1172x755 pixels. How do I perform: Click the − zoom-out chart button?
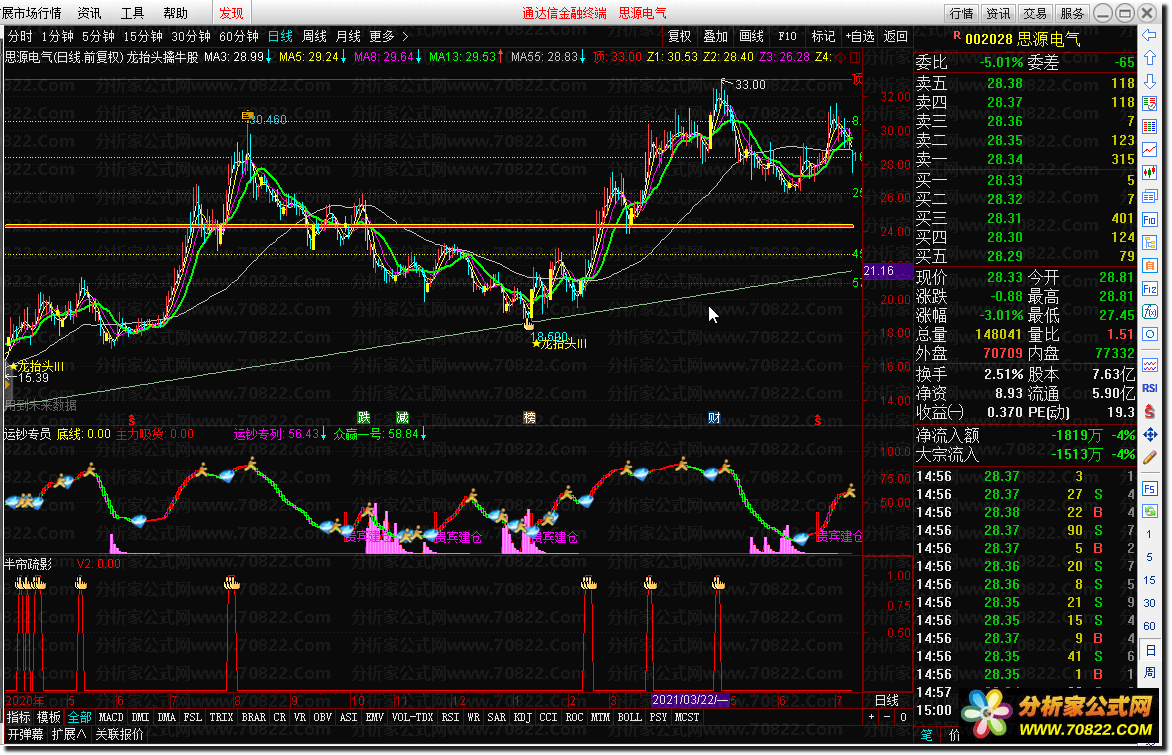tap(887, 717)
